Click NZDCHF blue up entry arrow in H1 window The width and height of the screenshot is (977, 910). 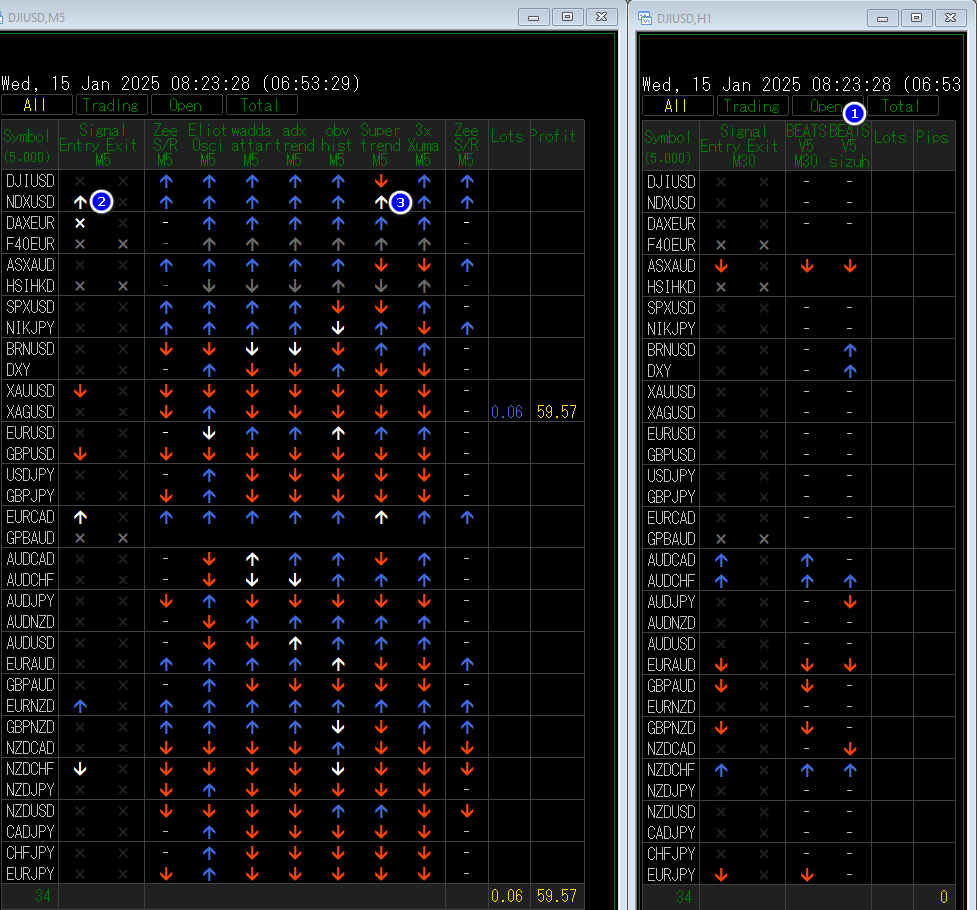click(721, 770)
